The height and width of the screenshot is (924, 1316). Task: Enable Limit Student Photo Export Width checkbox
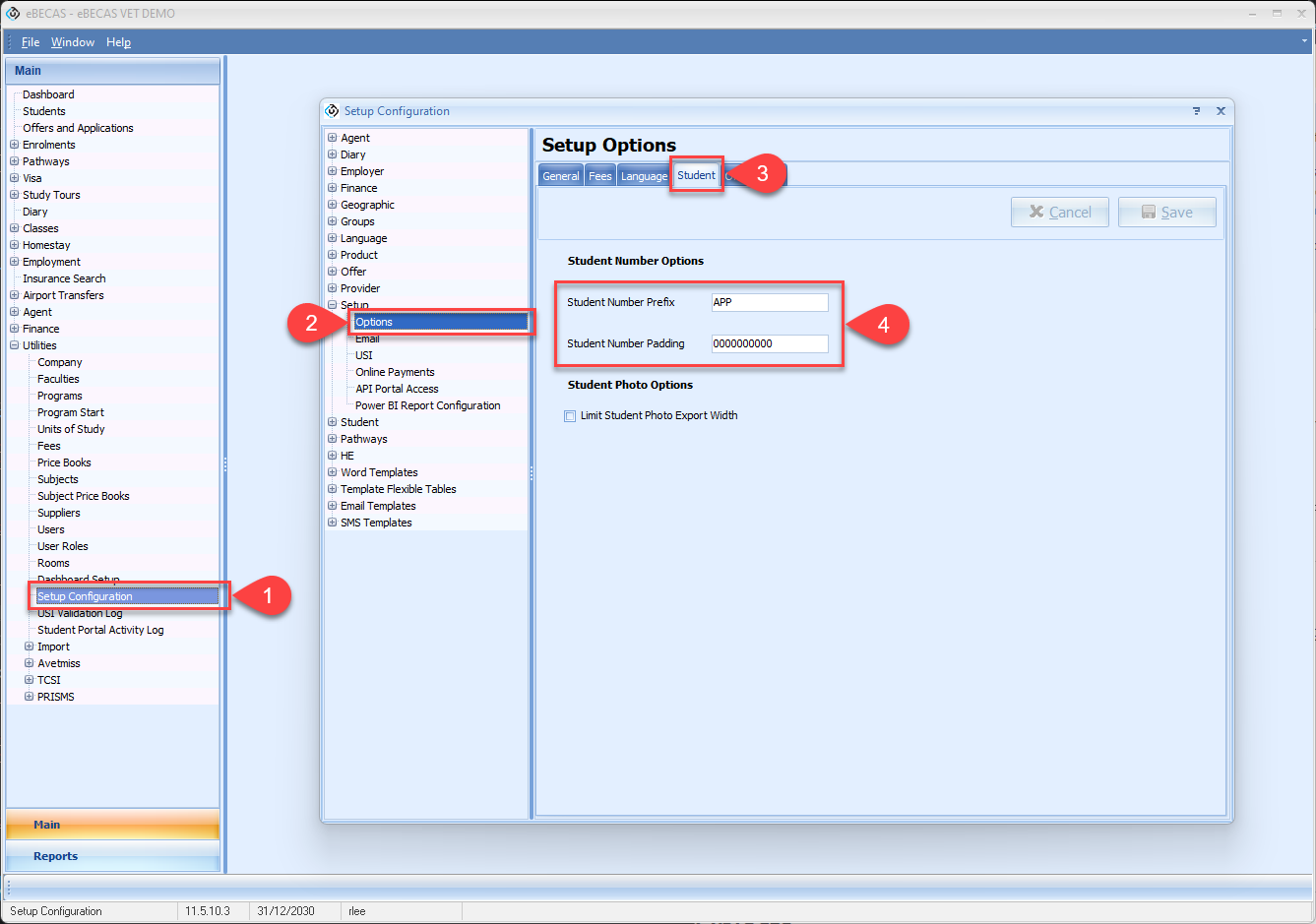tap(570, 416)
